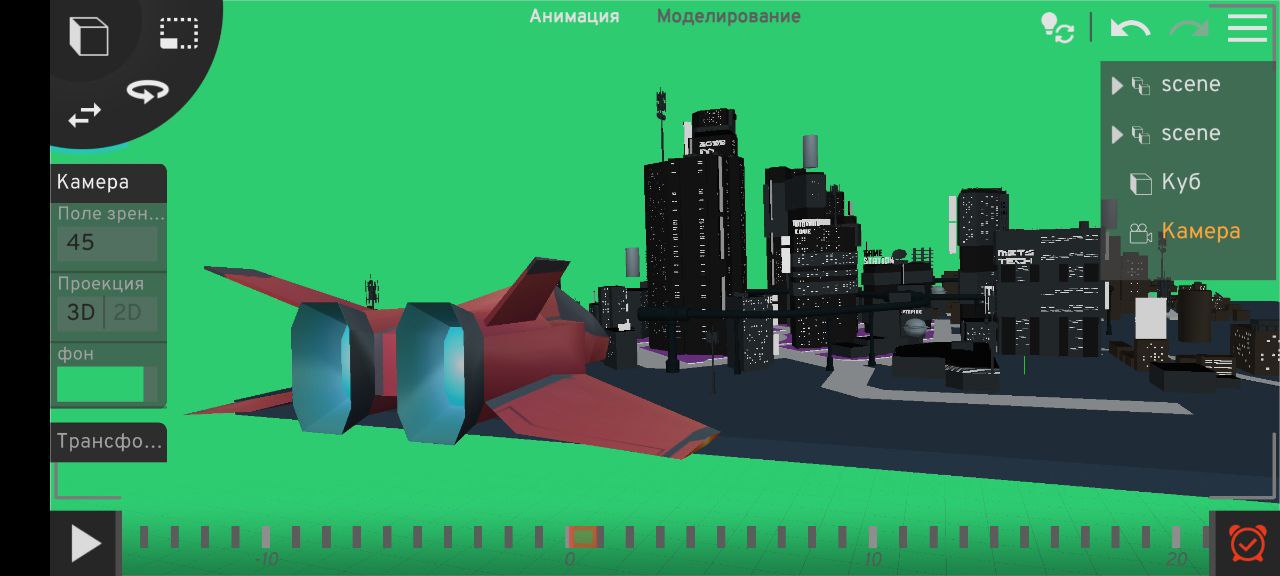Open the hamburger menu top right
1280x576 pixels.
[x=1246, y=28]
